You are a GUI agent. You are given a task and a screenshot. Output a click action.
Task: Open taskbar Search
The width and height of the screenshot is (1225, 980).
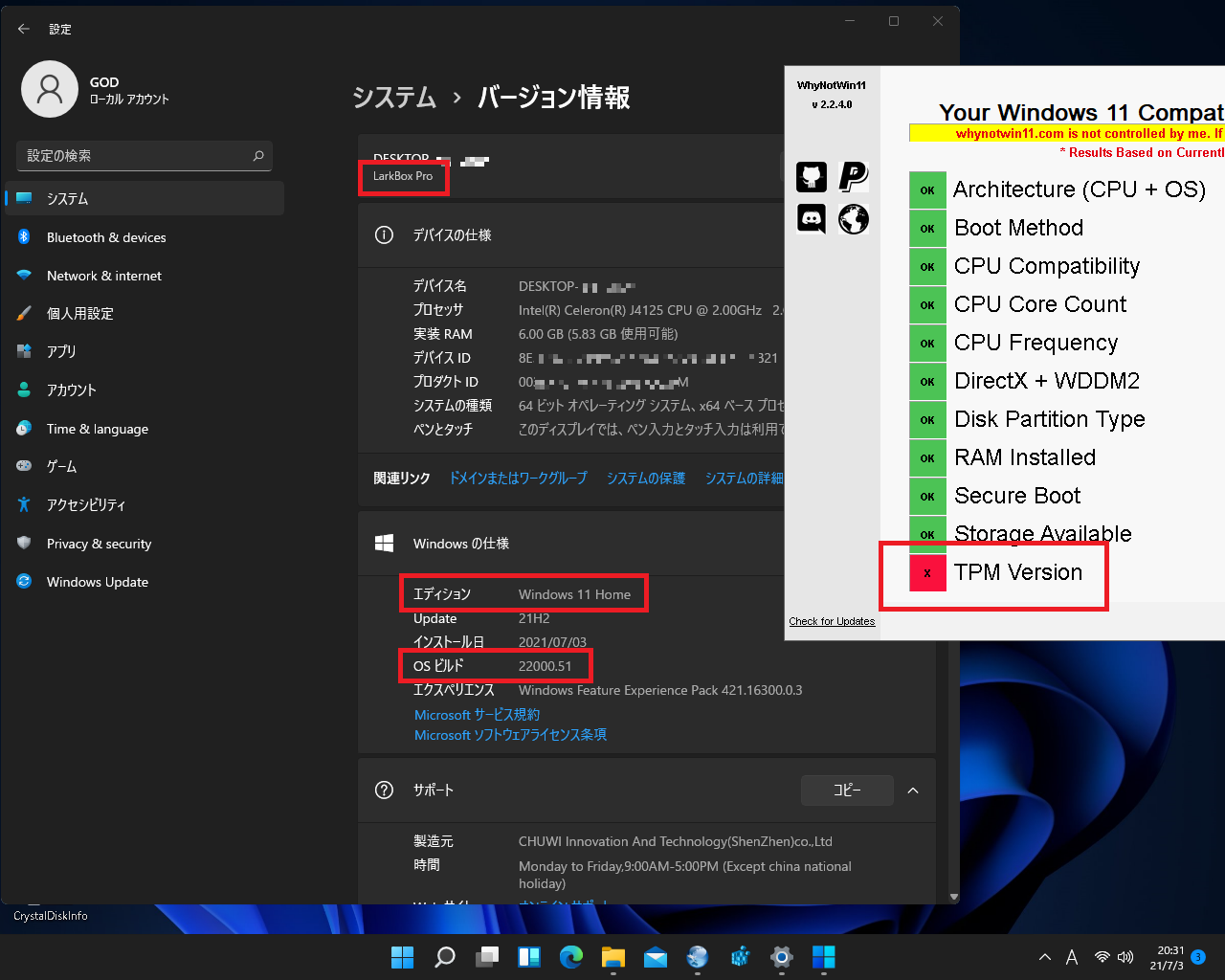[445, 957]
